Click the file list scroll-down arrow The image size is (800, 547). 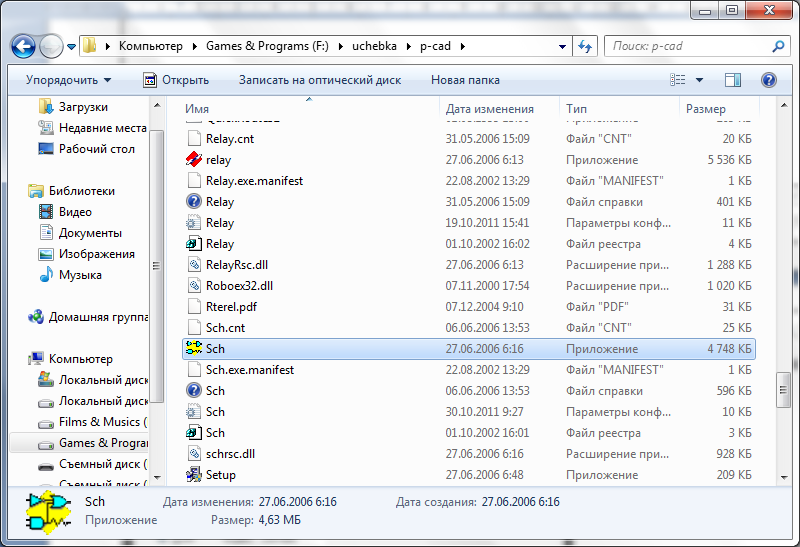point(784,477)
